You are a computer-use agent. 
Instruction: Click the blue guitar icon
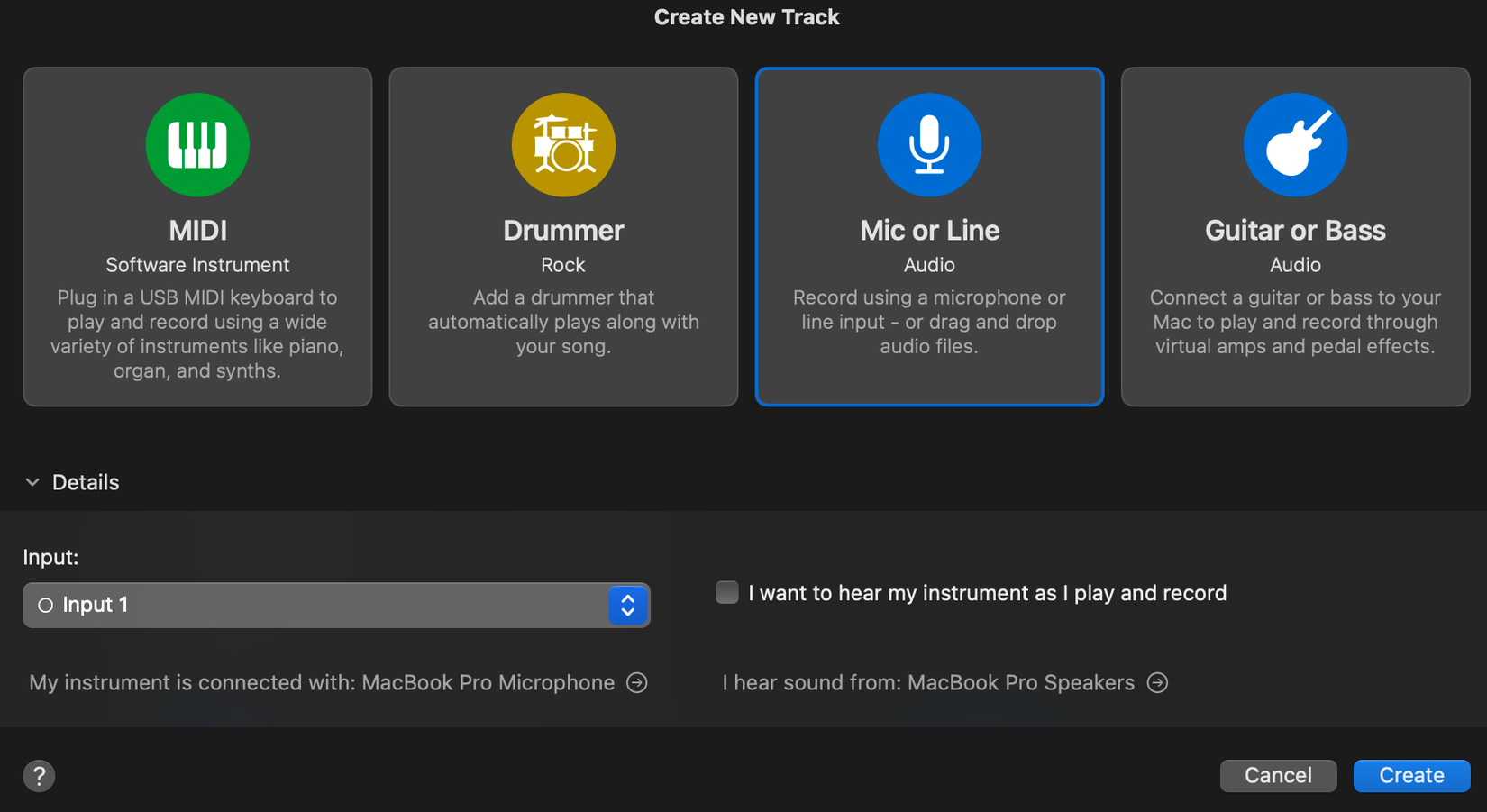click(x=1295, y=144)
